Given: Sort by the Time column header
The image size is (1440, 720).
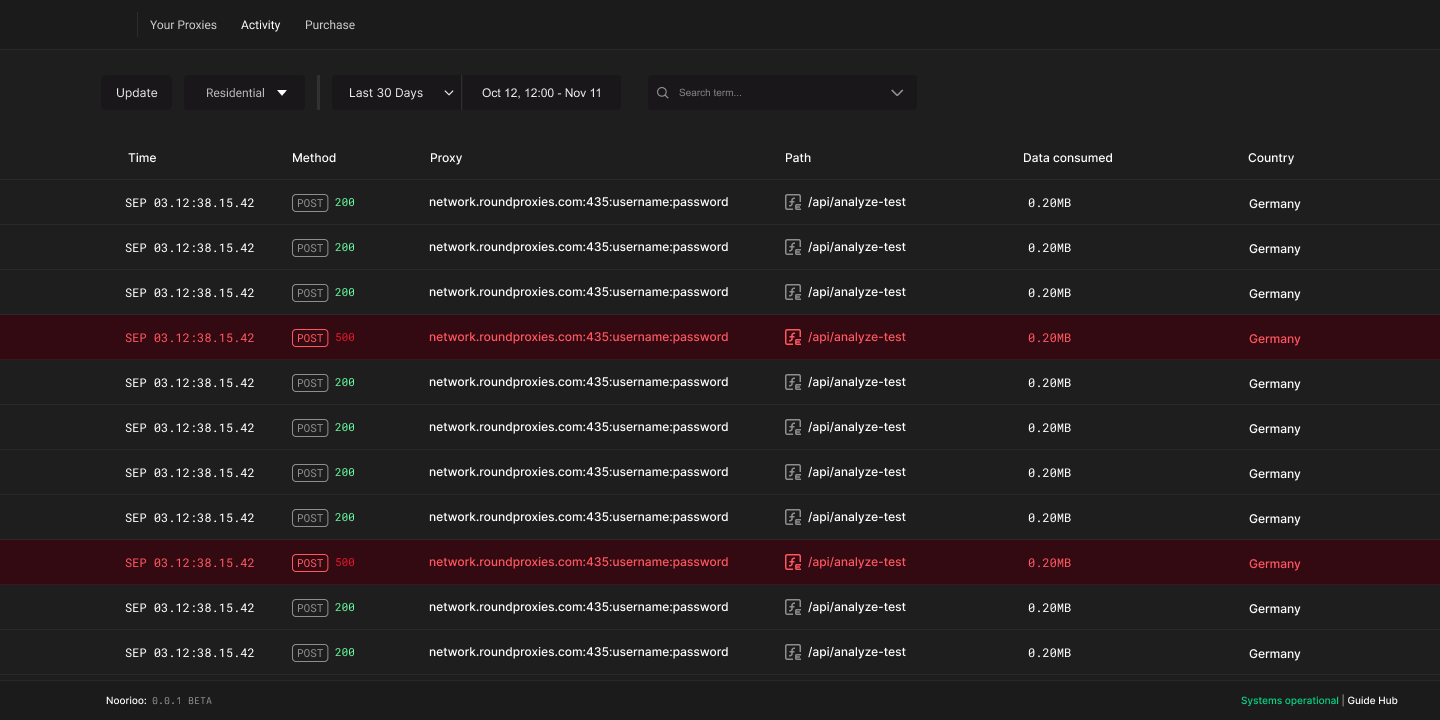Looking at the screenshot, I should (x=142, y=158).
